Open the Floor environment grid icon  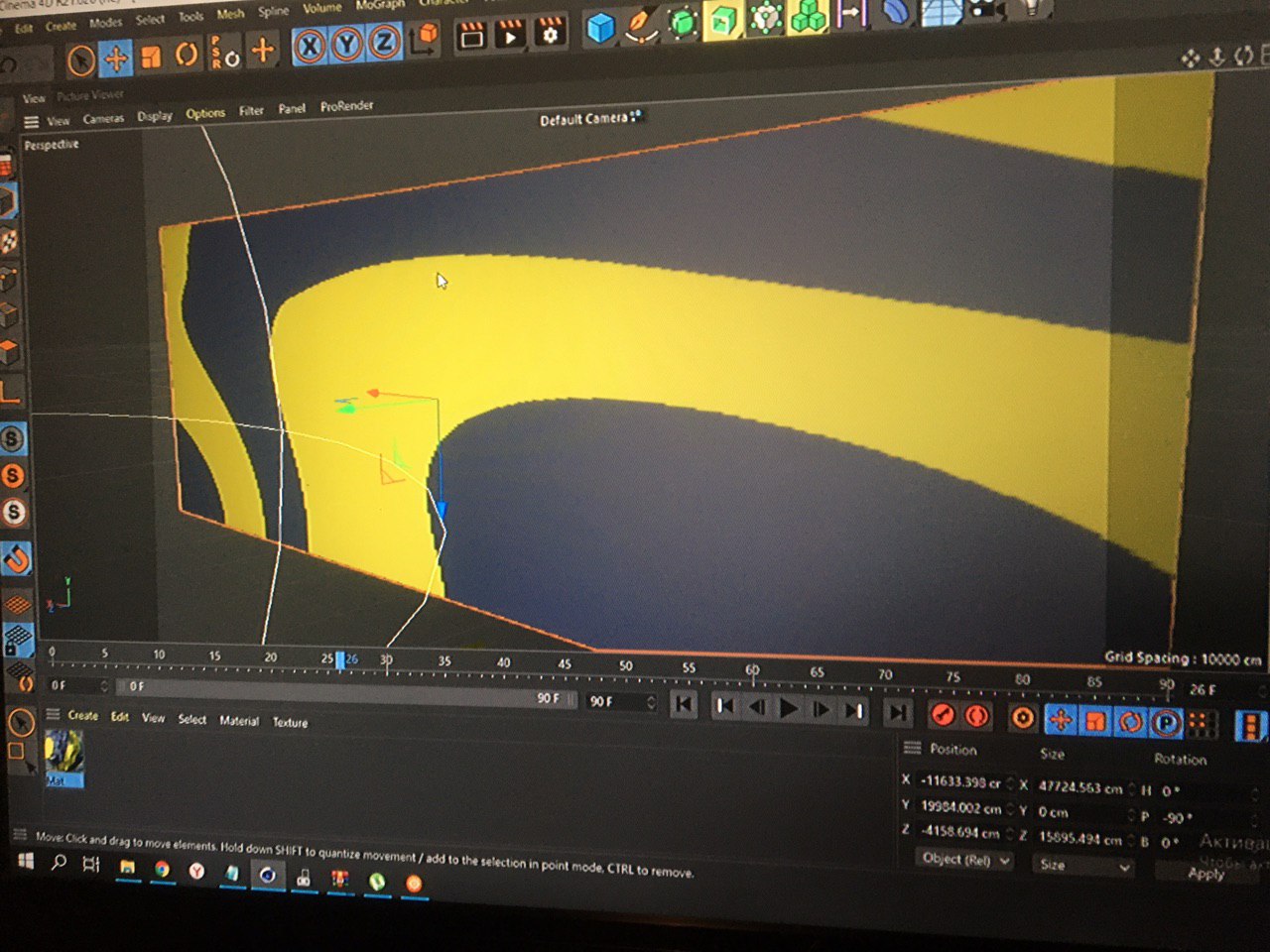pos(940,10)
